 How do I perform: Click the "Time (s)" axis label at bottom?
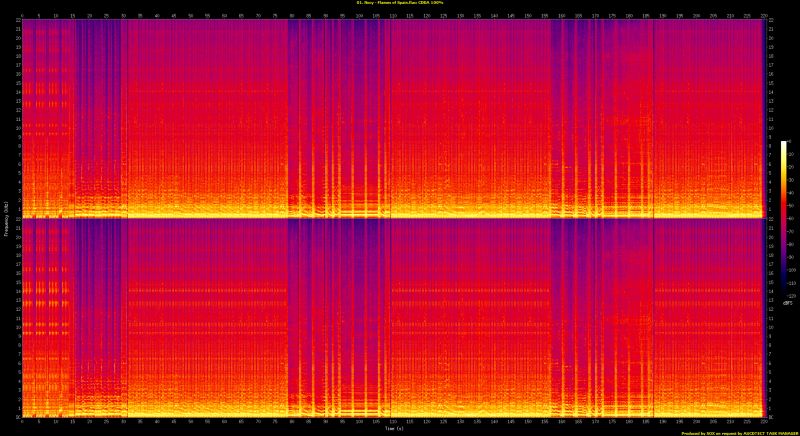[393, 428]
